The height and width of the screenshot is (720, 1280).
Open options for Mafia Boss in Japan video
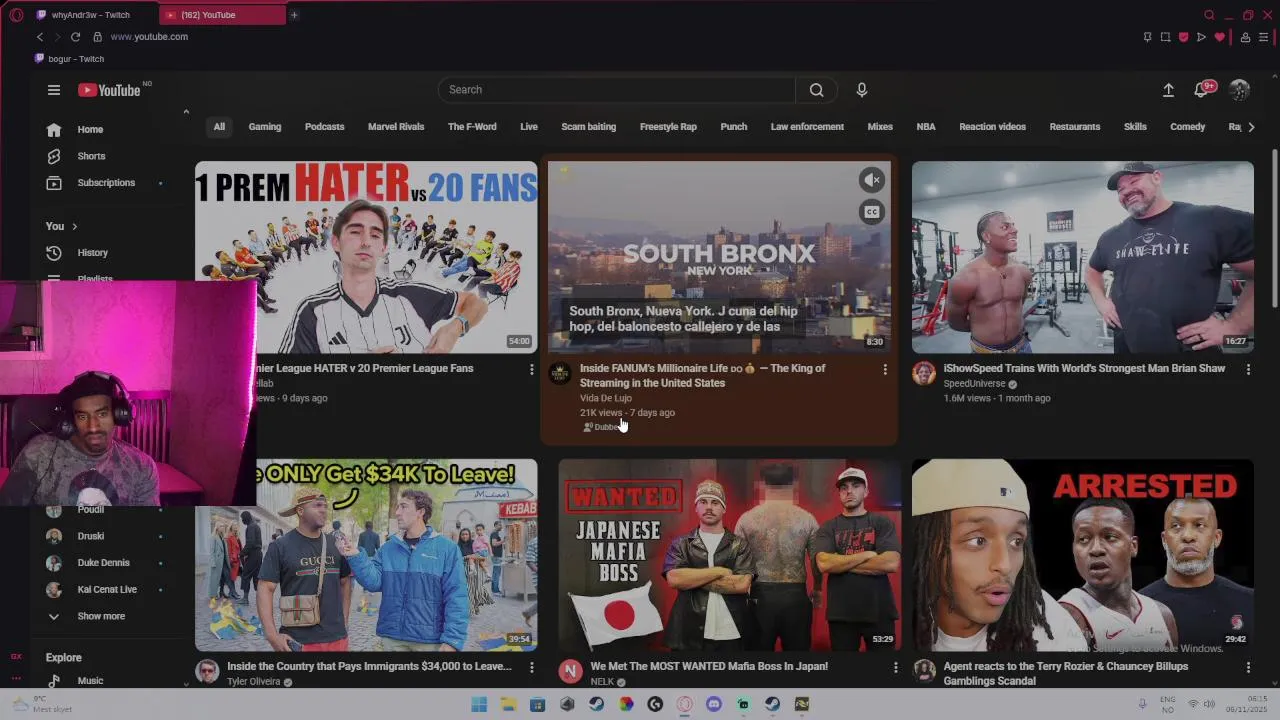895,667
